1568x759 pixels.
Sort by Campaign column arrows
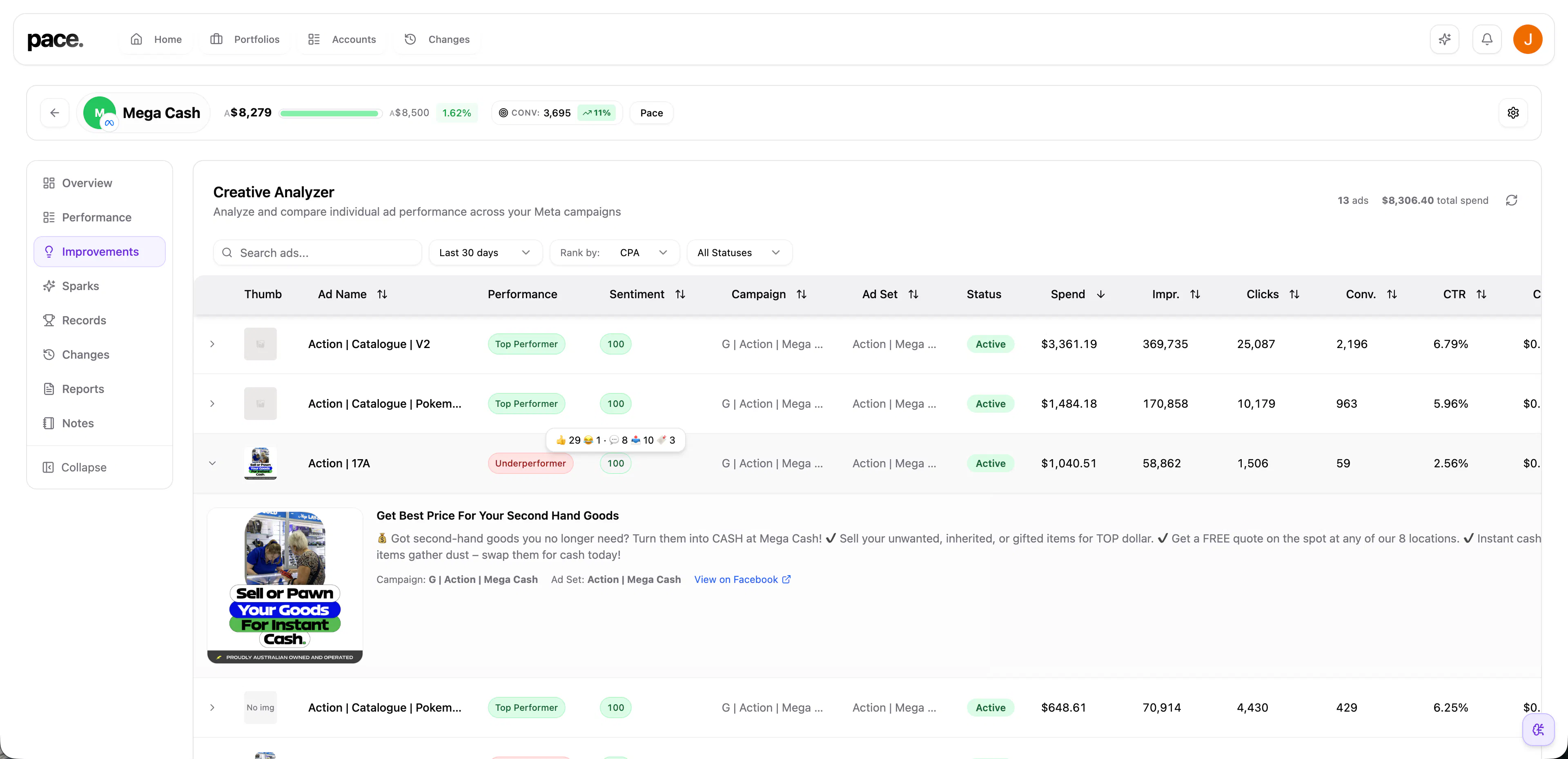802,294
